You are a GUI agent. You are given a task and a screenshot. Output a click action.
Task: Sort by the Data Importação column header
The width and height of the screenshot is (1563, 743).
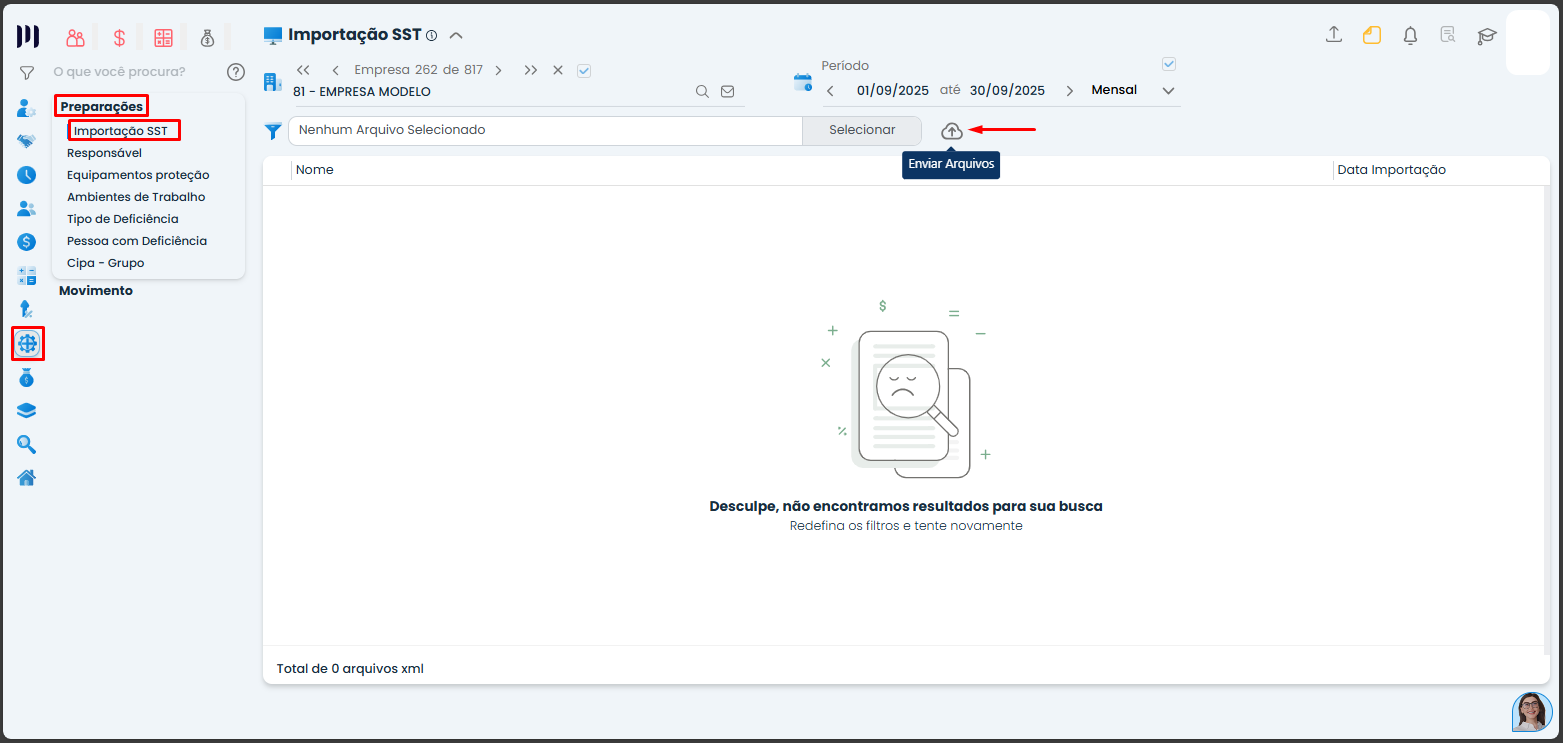click(x=1392, y=170)
